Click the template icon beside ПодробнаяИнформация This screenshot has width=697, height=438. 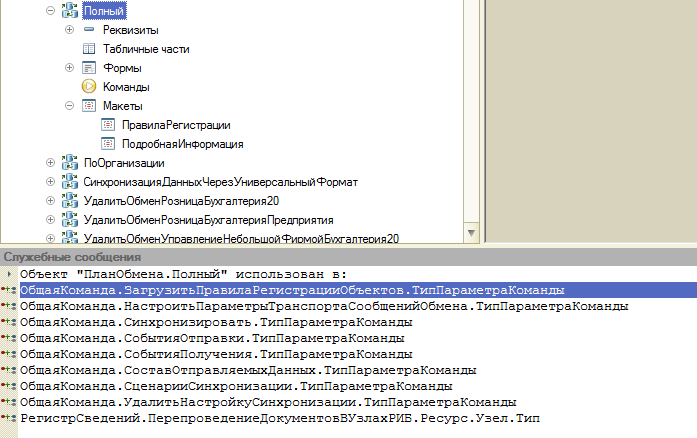pyautogui.click(x=108, y=144)
